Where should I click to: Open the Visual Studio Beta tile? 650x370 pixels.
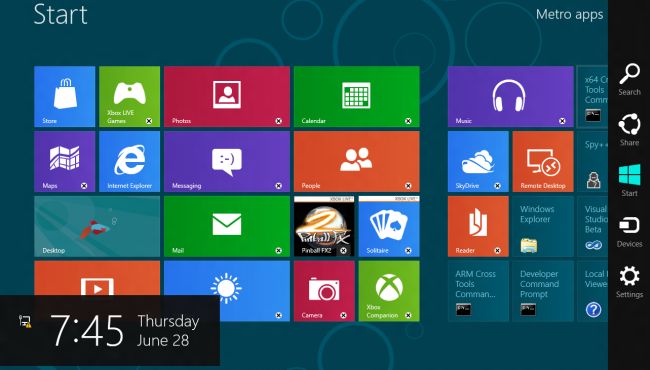click(x=592, y=226)
